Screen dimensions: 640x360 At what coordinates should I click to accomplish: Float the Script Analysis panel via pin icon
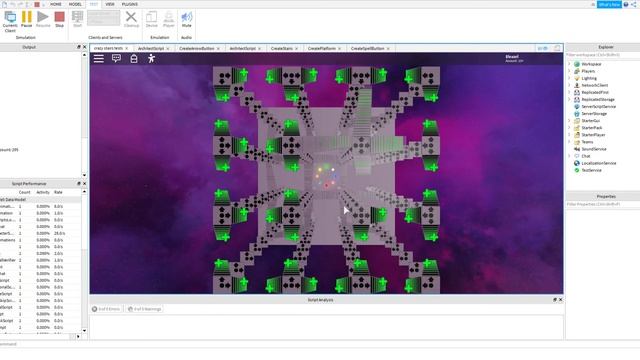555,300
